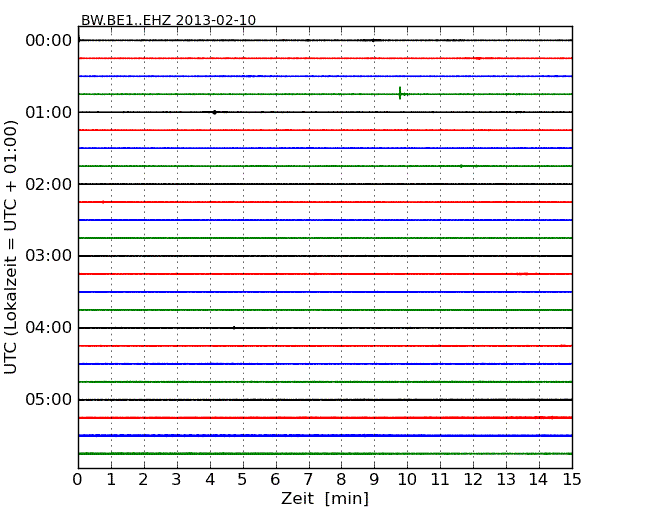
Task: Click the 05:00 time label
Action: click(49, 399)
